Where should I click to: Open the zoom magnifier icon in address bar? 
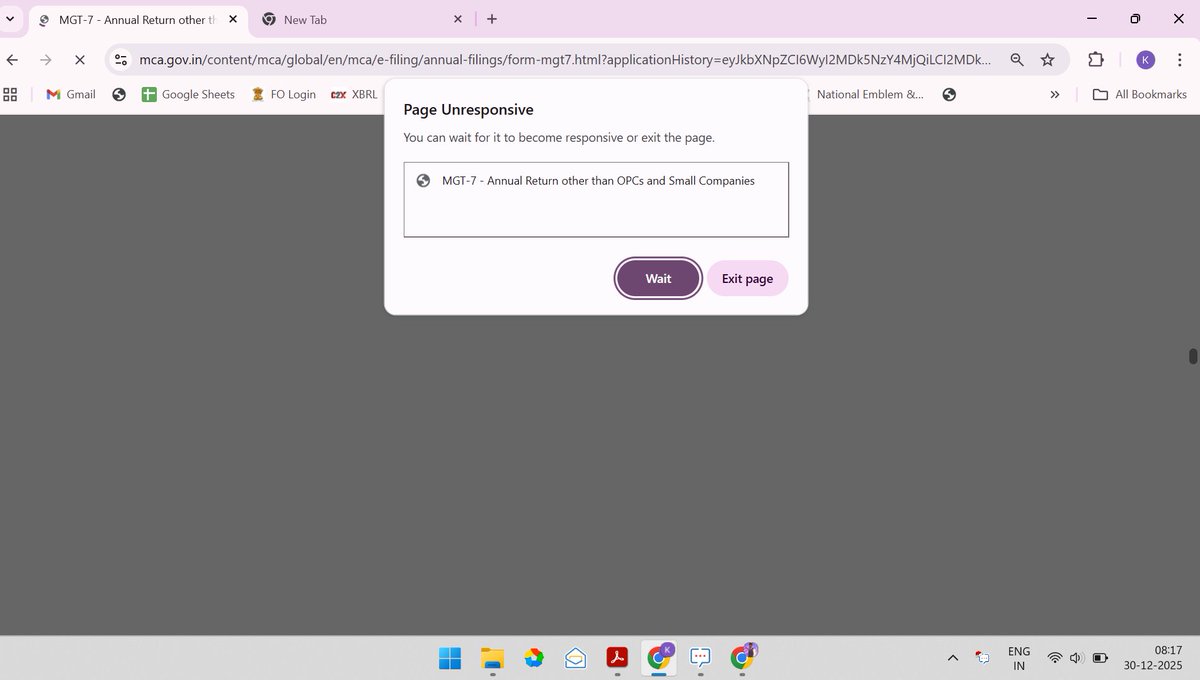pyautogui.click(x=1017, y=60)
